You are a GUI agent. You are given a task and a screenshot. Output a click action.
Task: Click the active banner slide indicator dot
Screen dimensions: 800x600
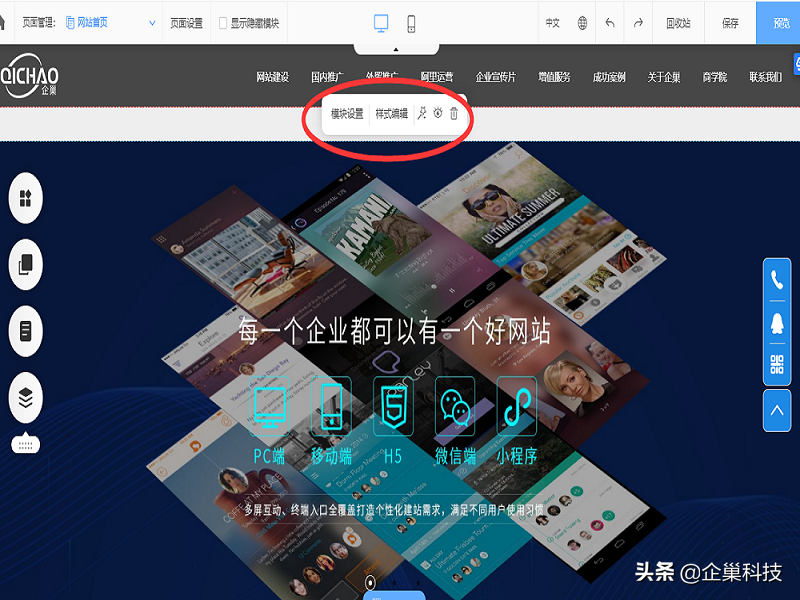[x=370, y=582]
